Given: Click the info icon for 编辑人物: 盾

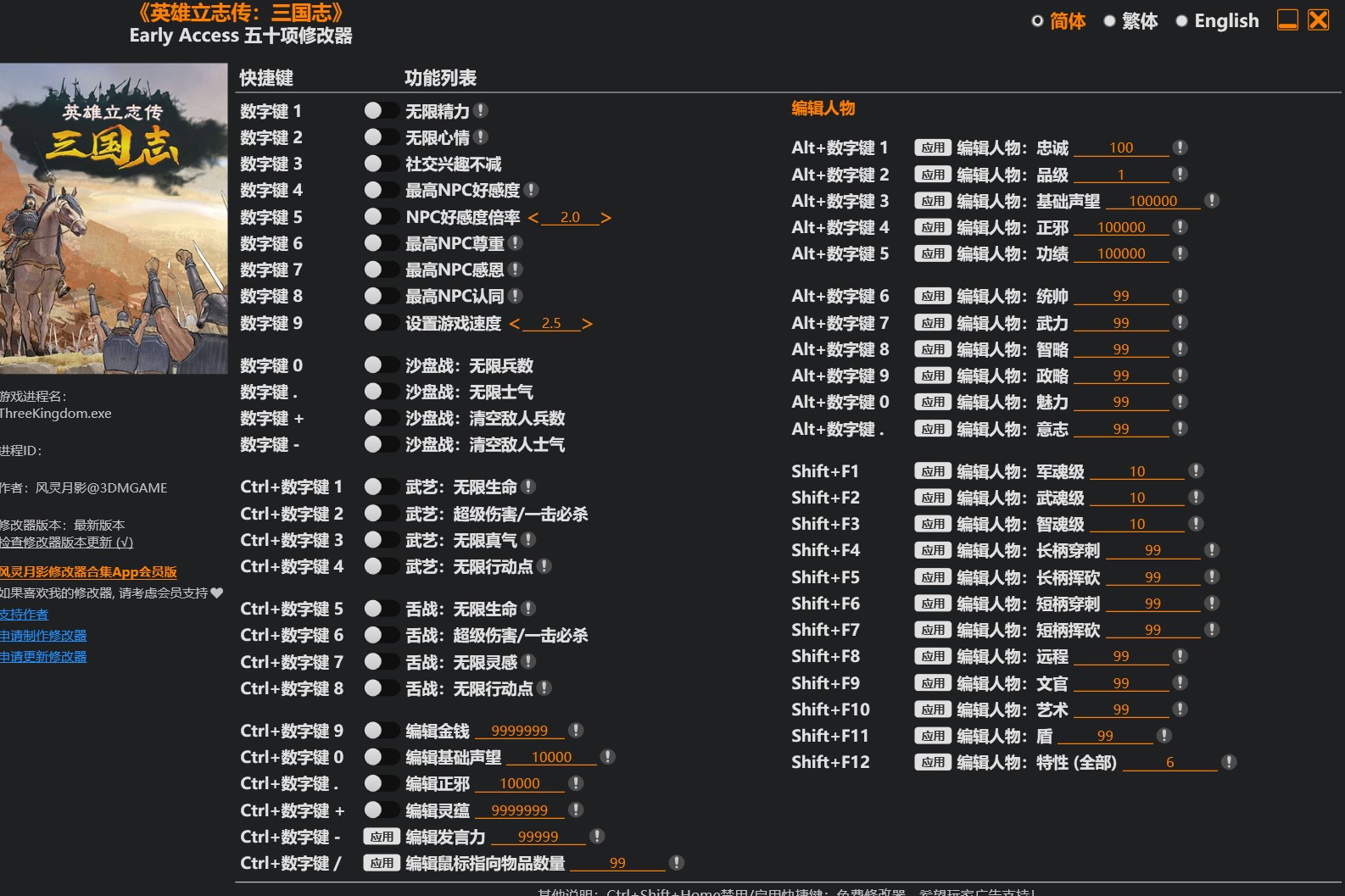Looking at the screenshot, I should [x=1164, y=735].
